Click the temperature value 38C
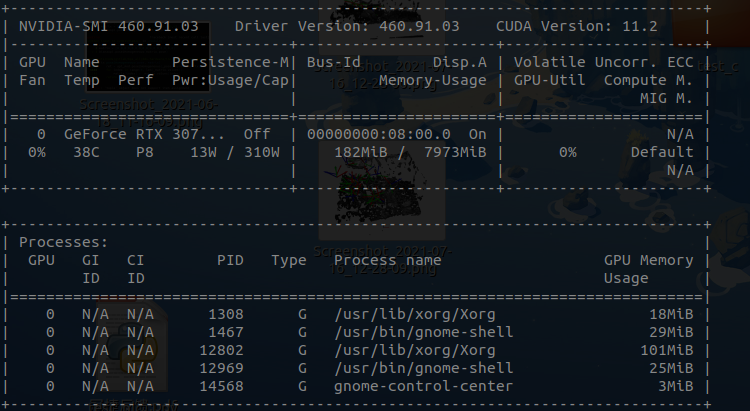 (86, 153)
